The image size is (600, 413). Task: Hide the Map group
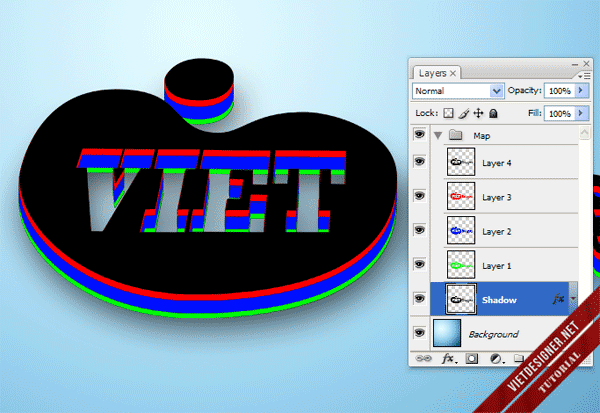click(419, 134)
